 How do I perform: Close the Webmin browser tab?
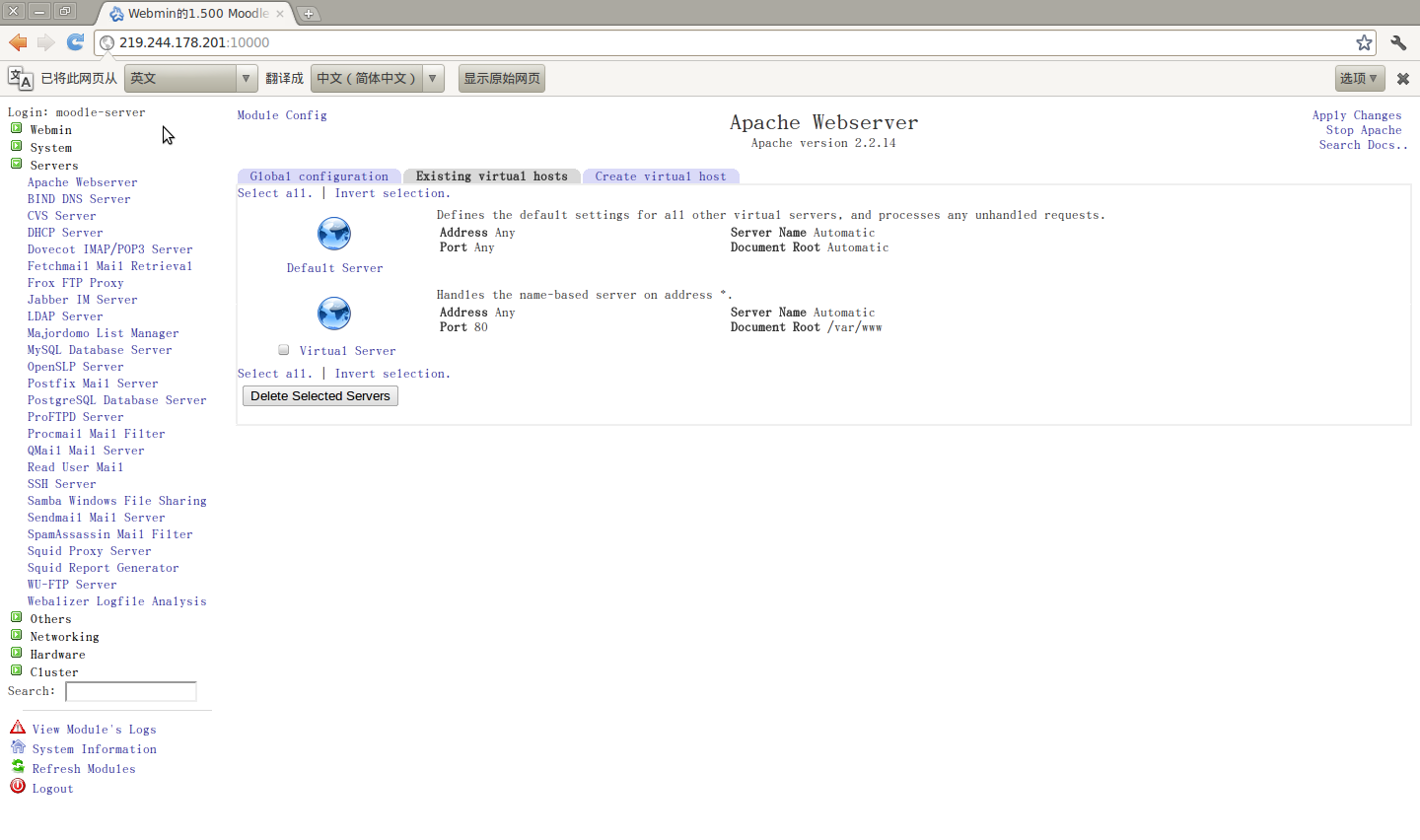pyautogui.click(x=280, y=14)
